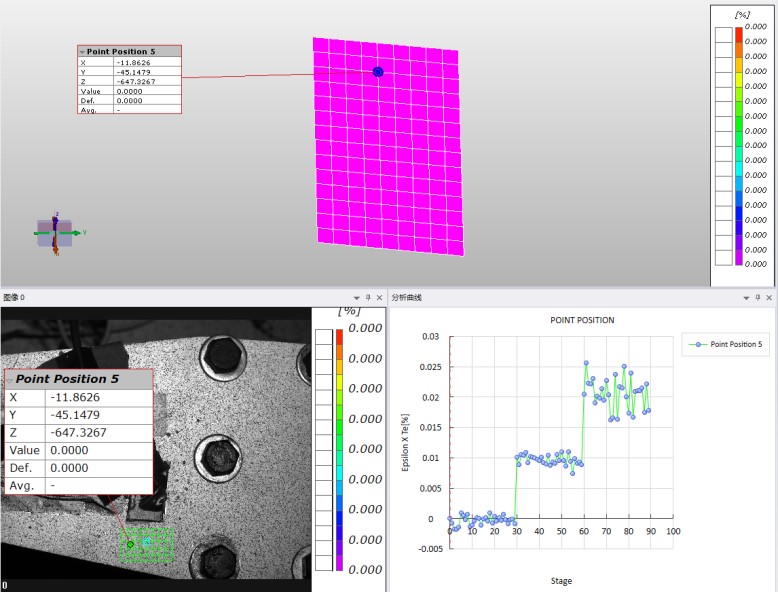This screenshot has height=592, width=778.
Task: Close the 分析曲线 panel
Action: 769,297
